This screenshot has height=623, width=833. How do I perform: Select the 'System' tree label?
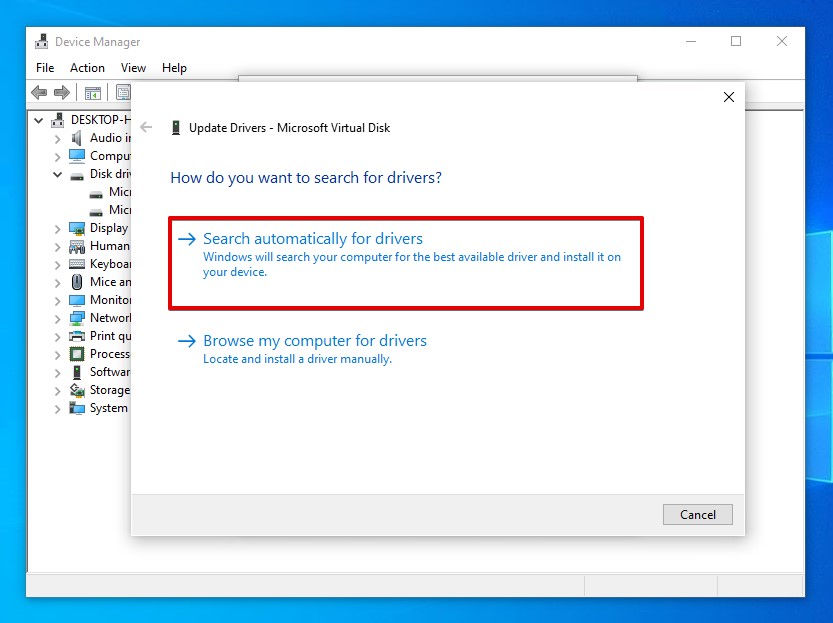109,408
